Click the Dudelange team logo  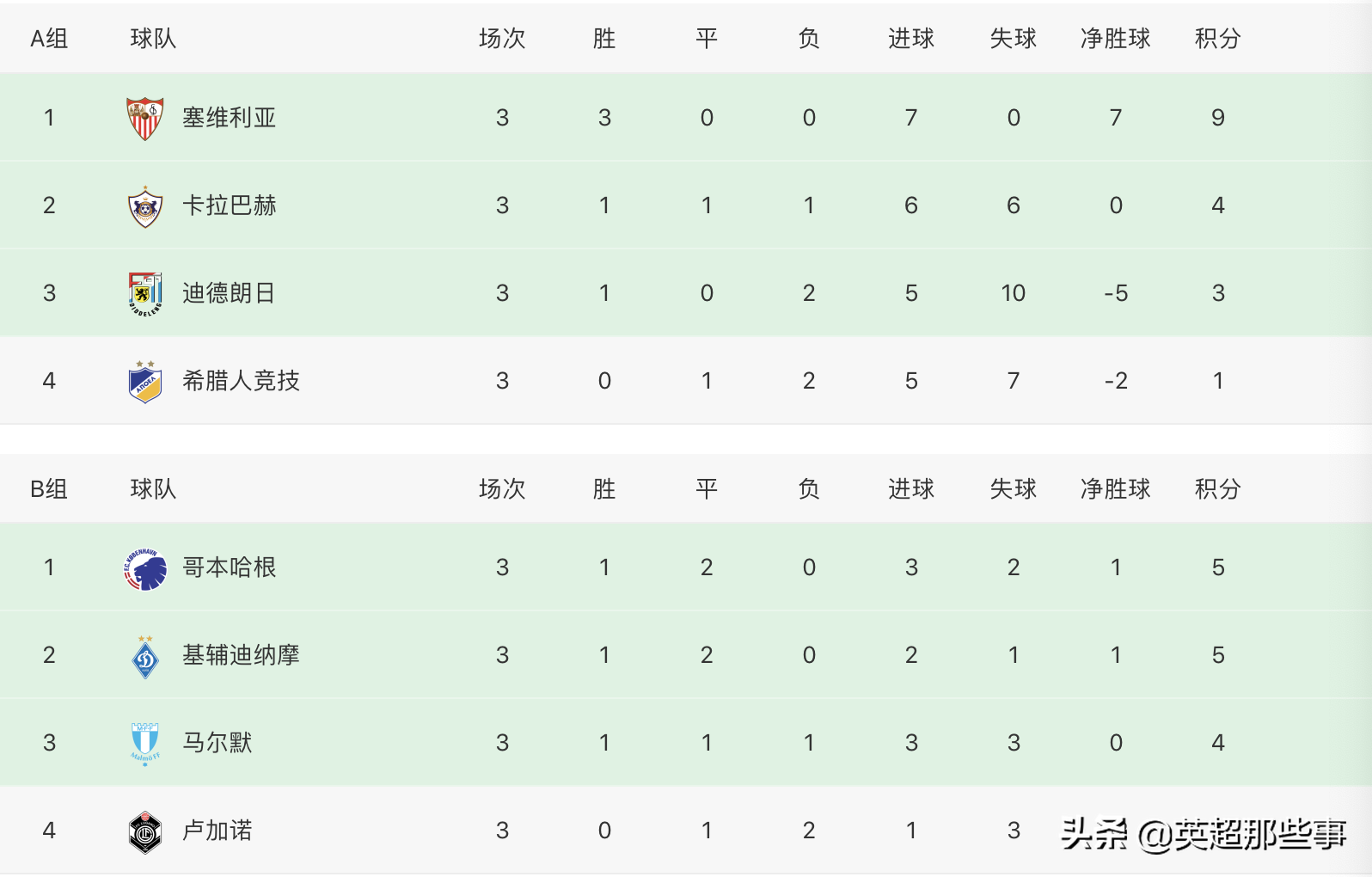coord(145,294)
